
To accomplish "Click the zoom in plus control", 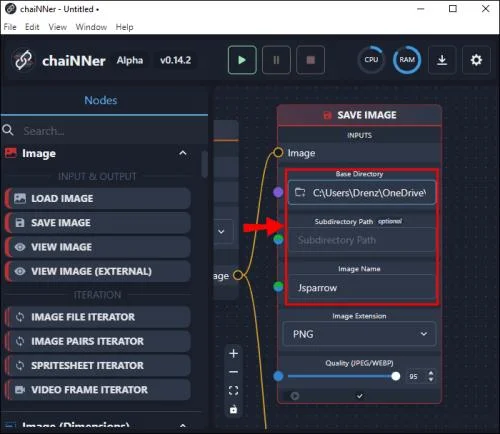I will point(234,353).
